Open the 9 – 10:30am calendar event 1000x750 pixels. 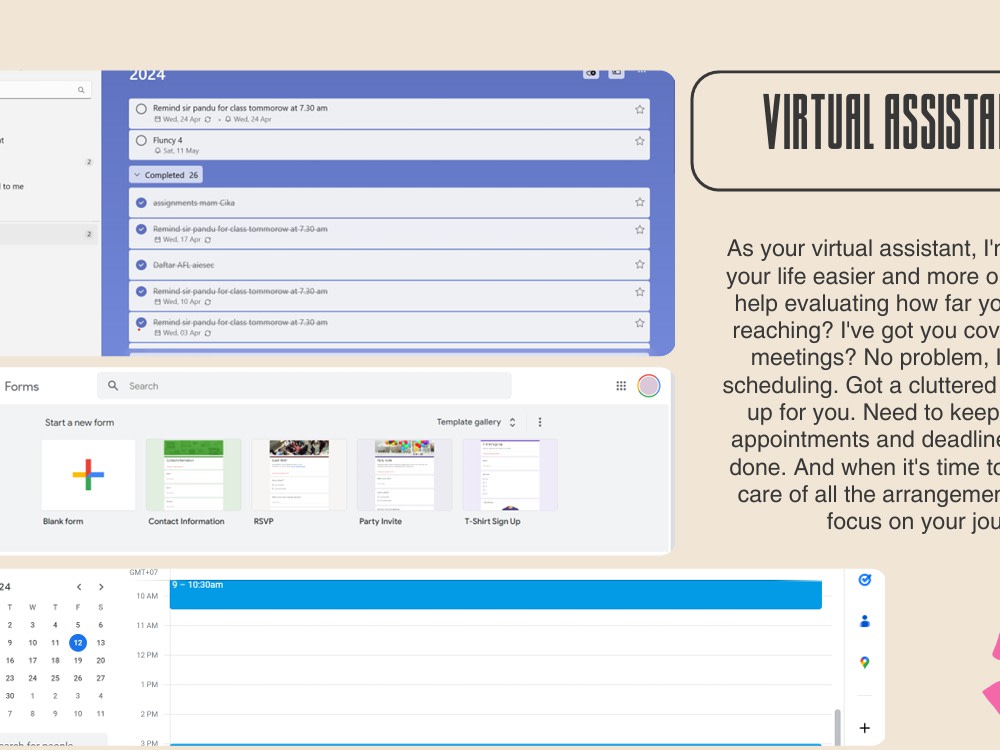496,594
